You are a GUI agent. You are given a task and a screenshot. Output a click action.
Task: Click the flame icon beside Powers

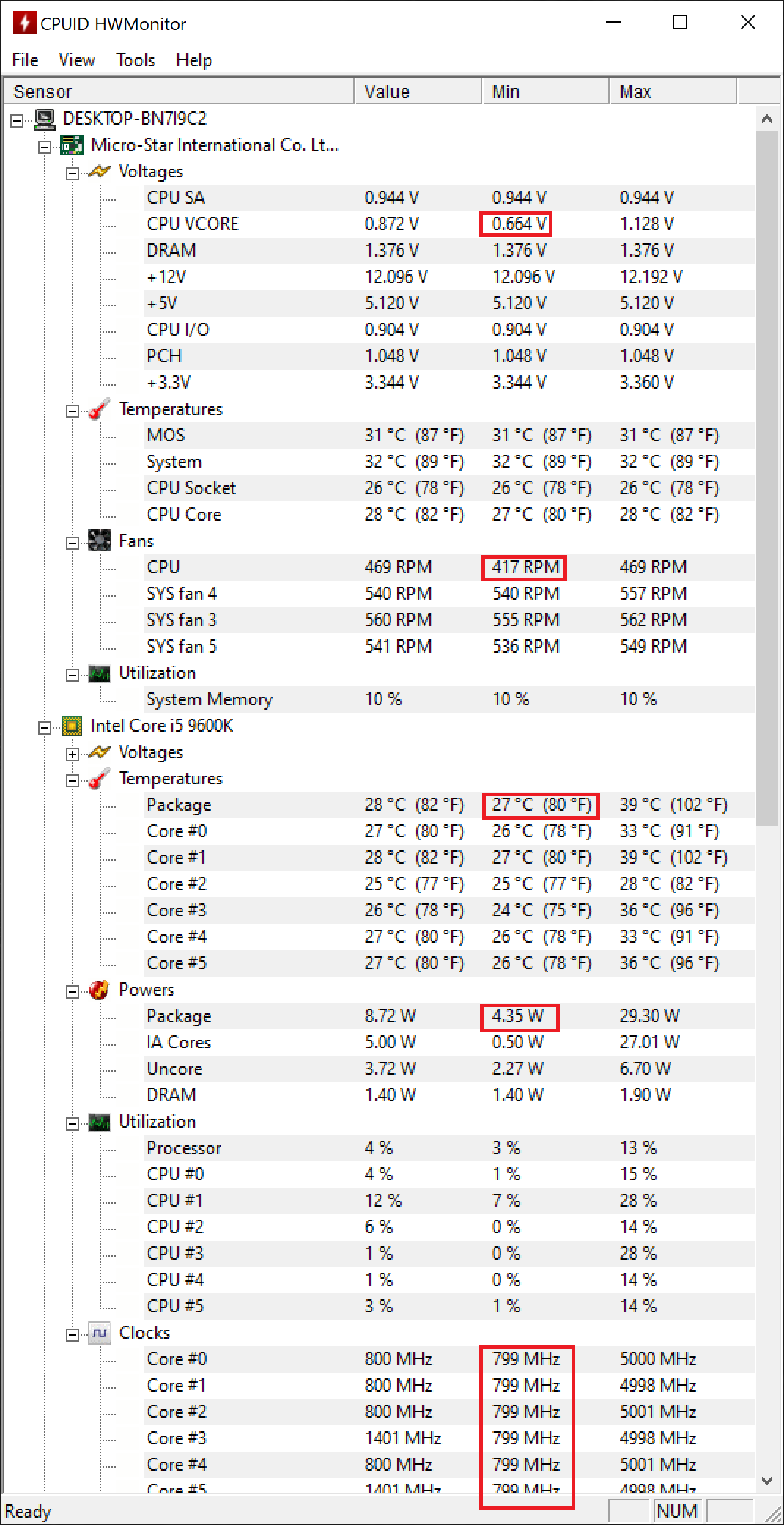pyautogui.click(x=100, y=990)
